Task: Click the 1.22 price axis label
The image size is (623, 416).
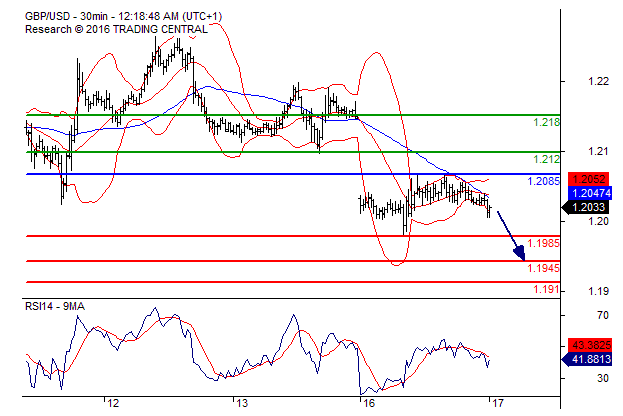Action: pyautogui.click(x=598, y=81)
